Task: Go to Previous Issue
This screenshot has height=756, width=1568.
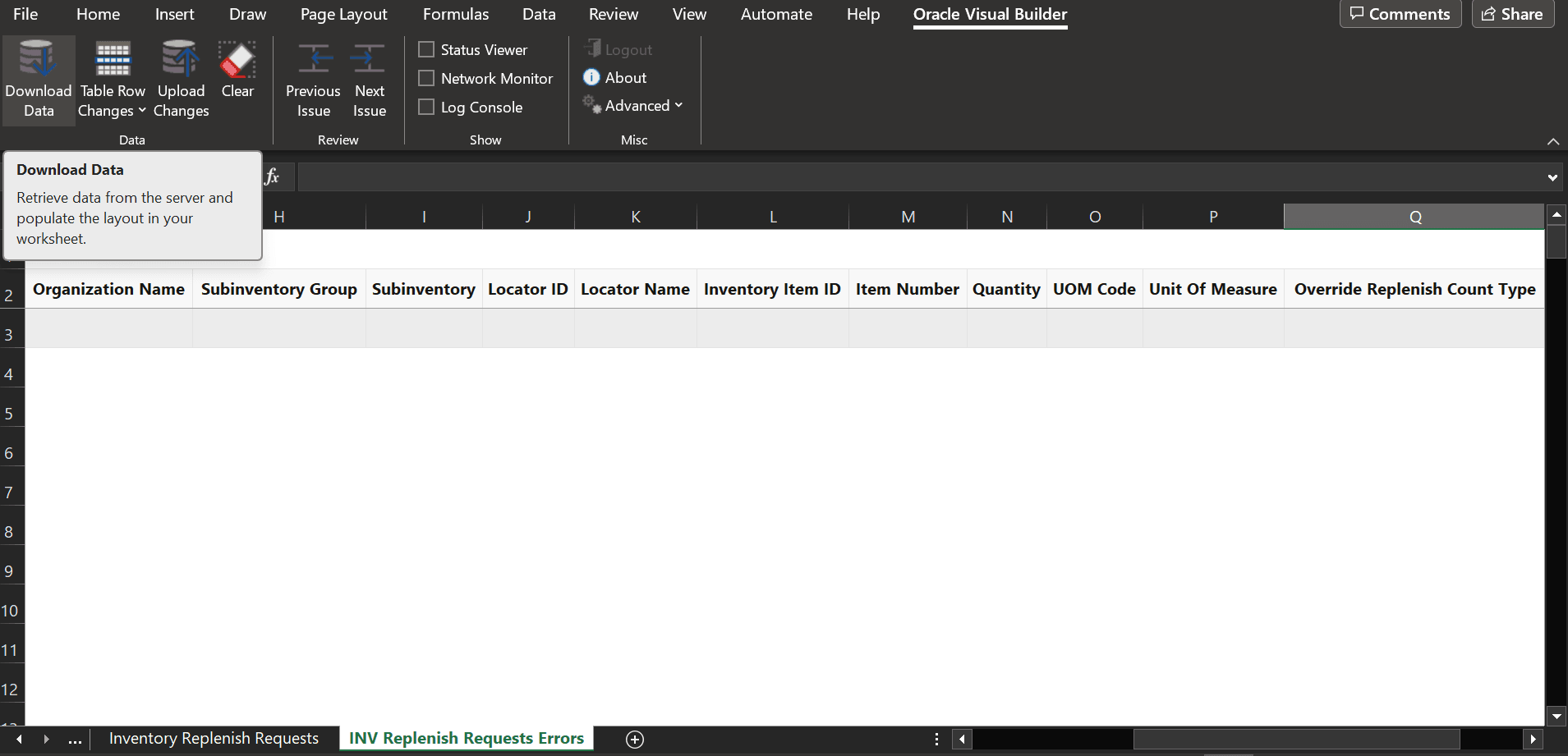Action: point(313,80)
